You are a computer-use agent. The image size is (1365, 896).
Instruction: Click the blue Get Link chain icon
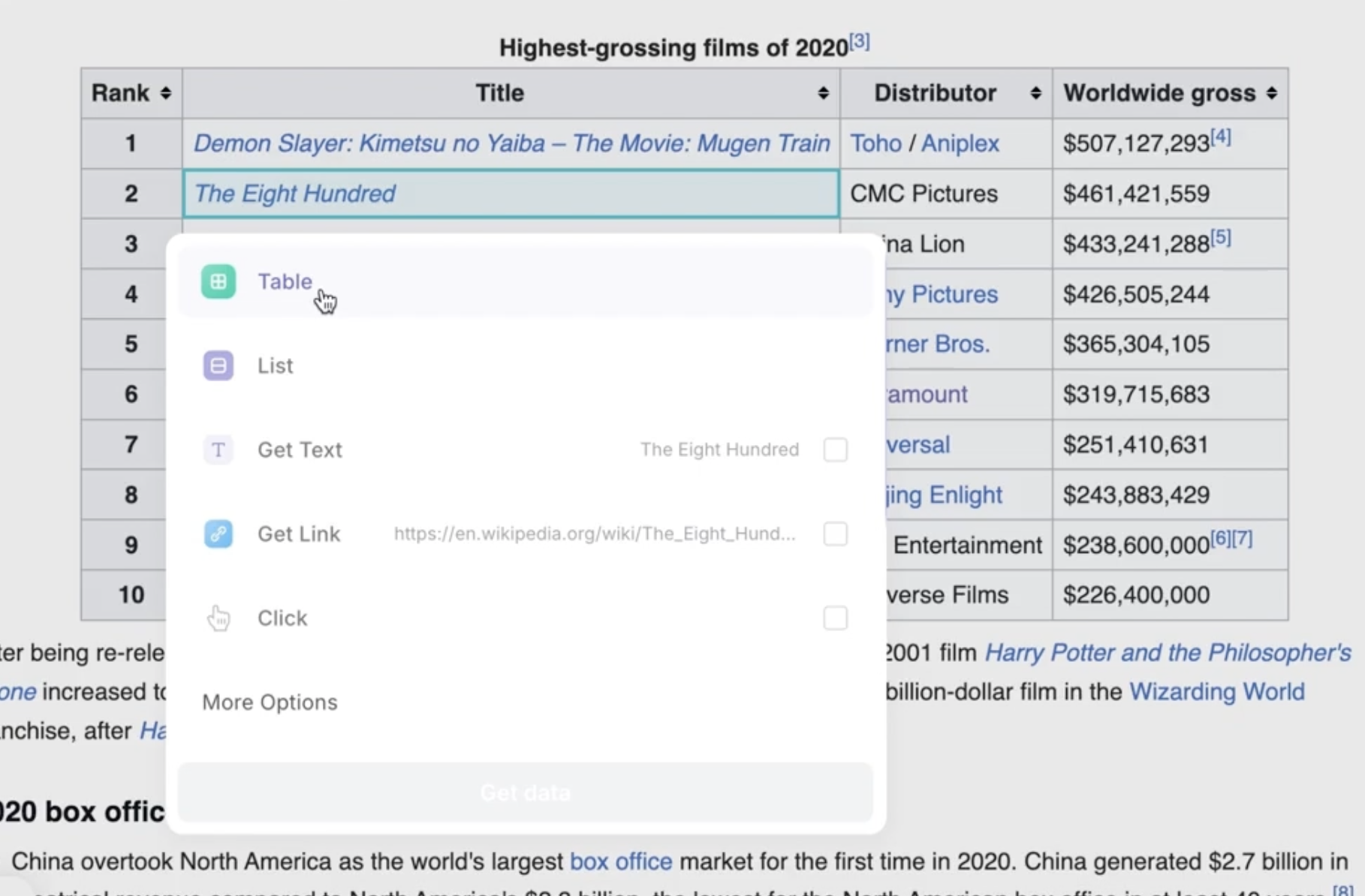(x=218, y=534)
